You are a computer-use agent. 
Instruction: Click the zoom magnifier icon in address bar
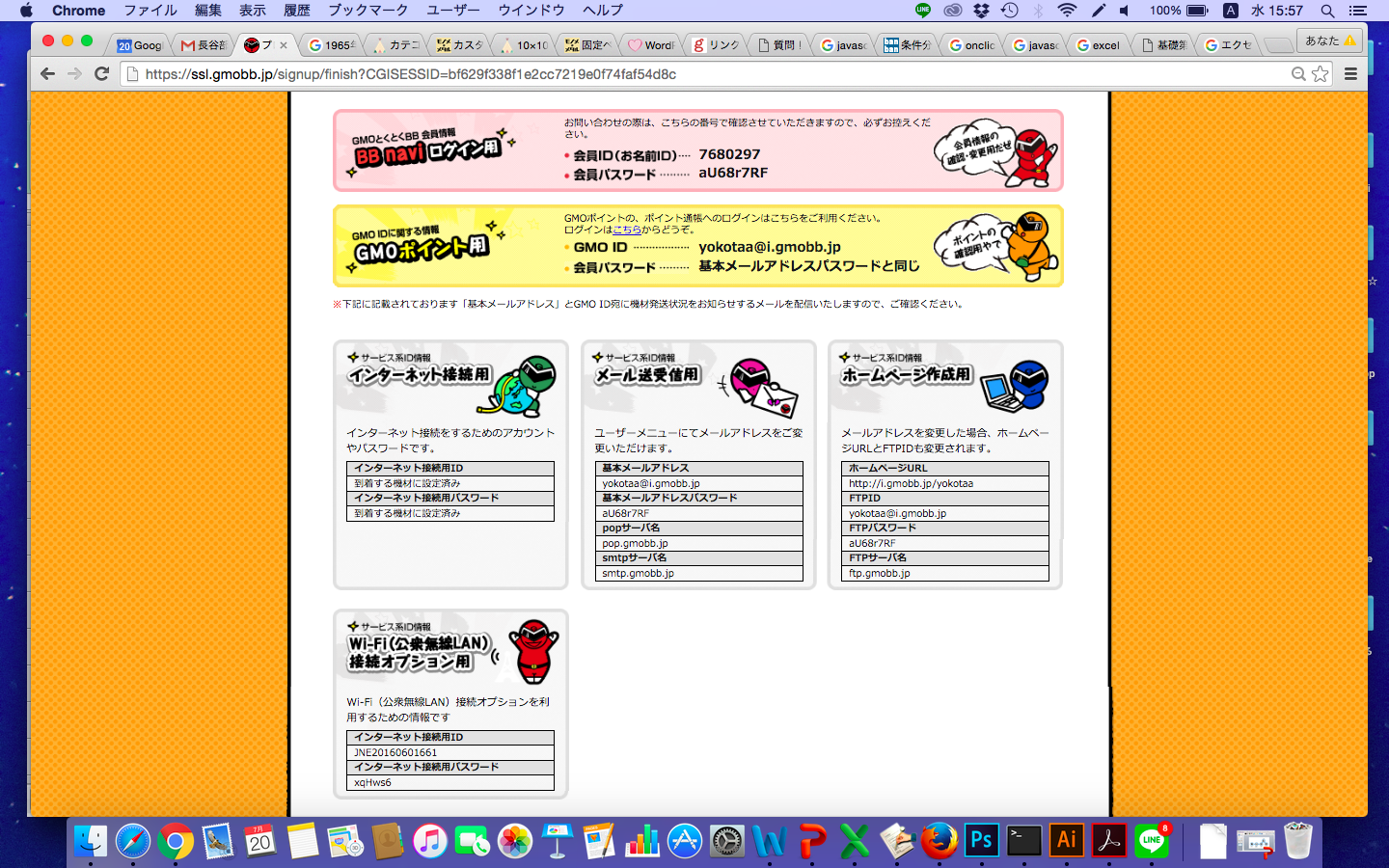1298,73
